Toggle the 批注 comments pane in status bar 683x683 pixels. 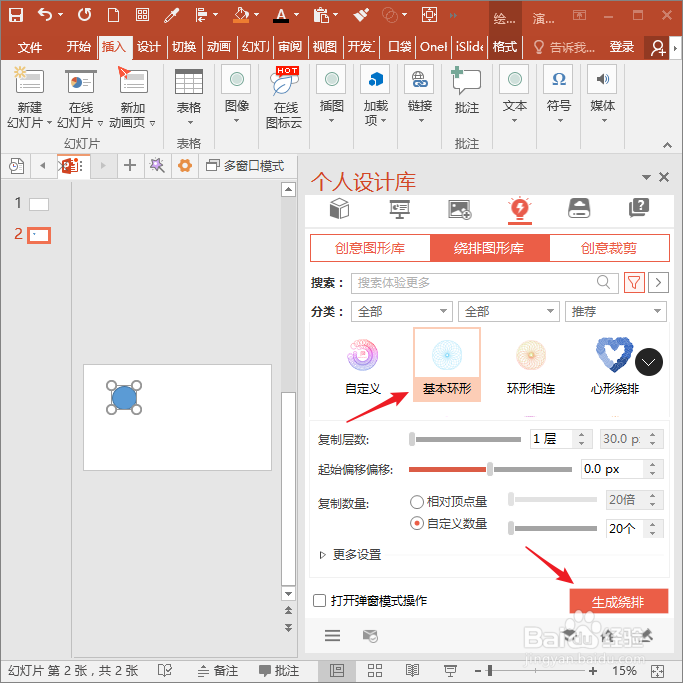tap(279, 670)
